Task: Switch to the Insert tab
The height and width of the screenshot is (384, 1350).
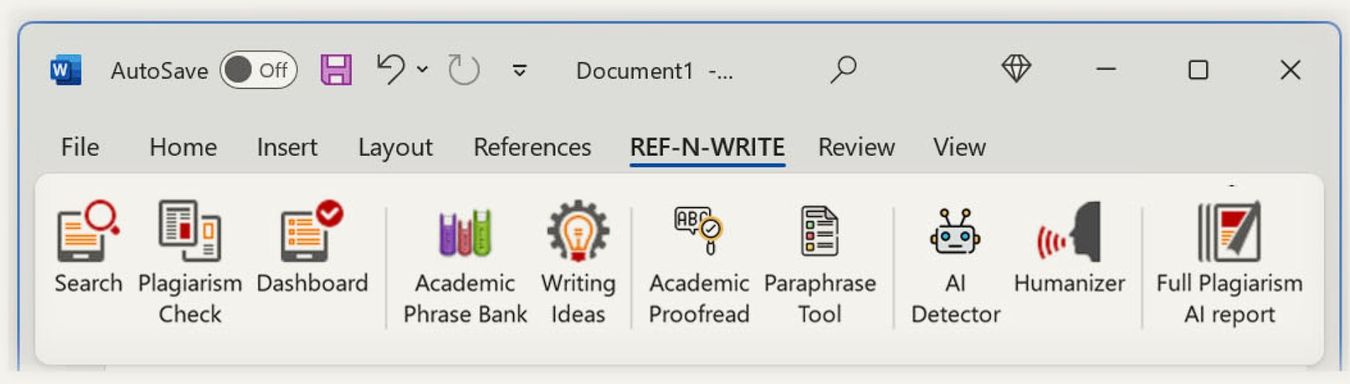Action: (287, 147)
